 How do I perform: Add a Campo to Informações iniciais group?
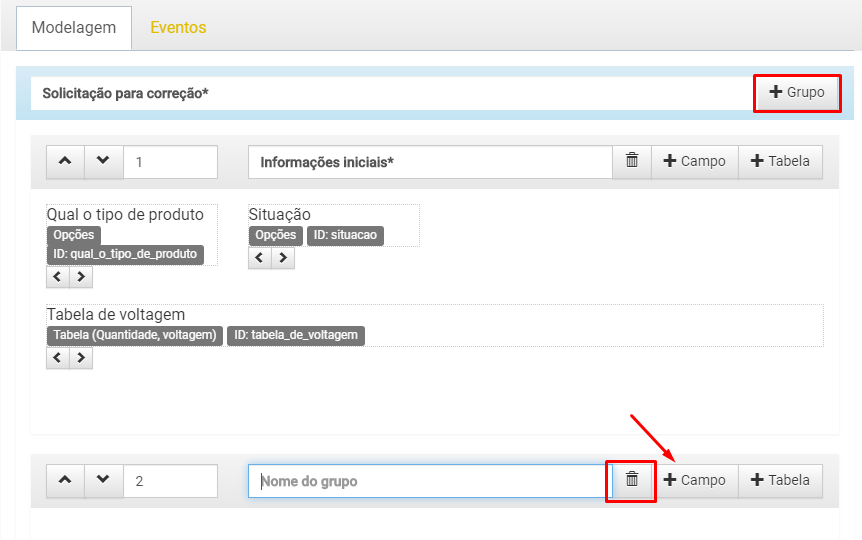click(694, 162)
